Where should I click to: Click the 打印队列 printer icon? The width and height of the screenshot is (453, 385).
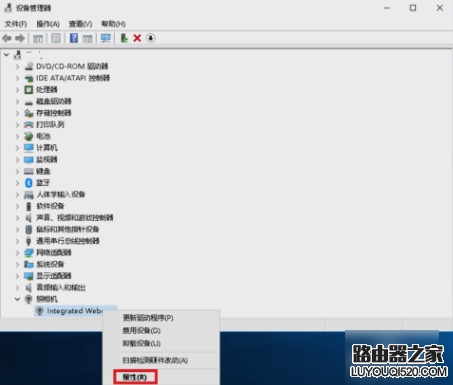pos(29,125)
